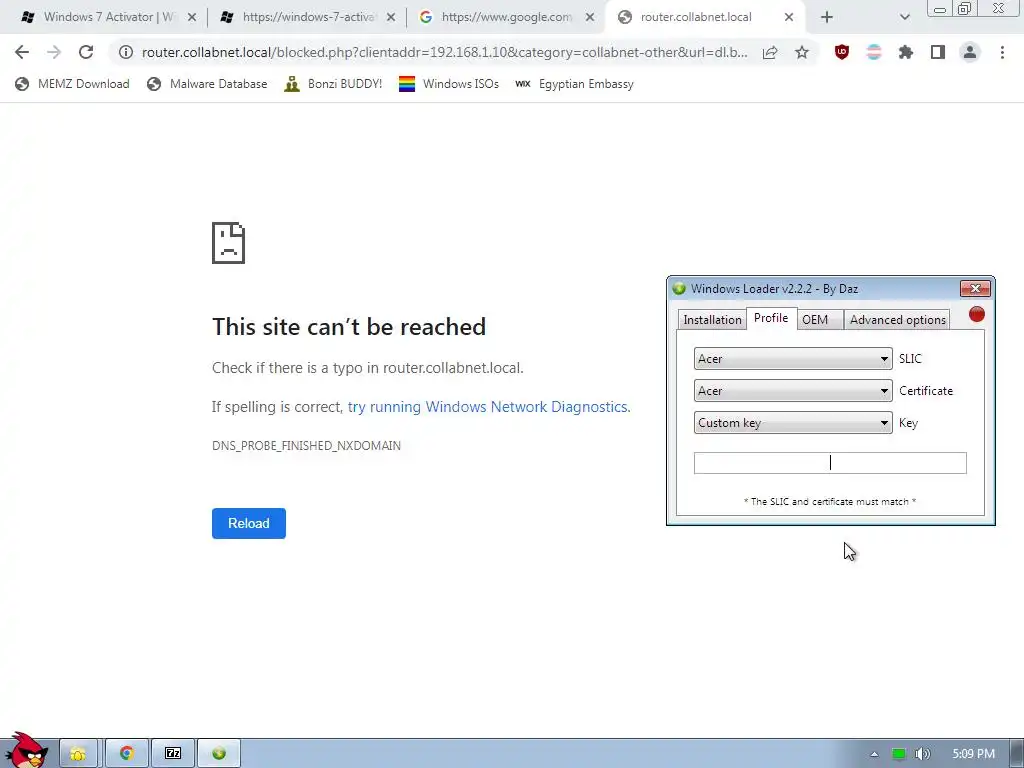This screenshot has height=768, width=1024.
Task: Open the MEMZ Download bookmark
Action: (72, 84)
